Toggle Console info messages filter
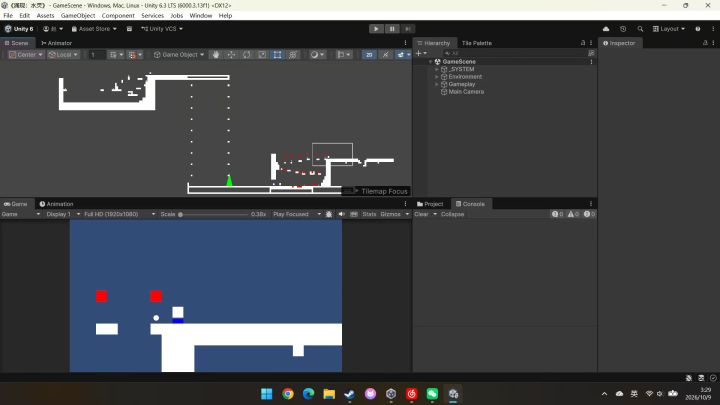This screenshot has height=405, width=720. (x=557, y=214)
